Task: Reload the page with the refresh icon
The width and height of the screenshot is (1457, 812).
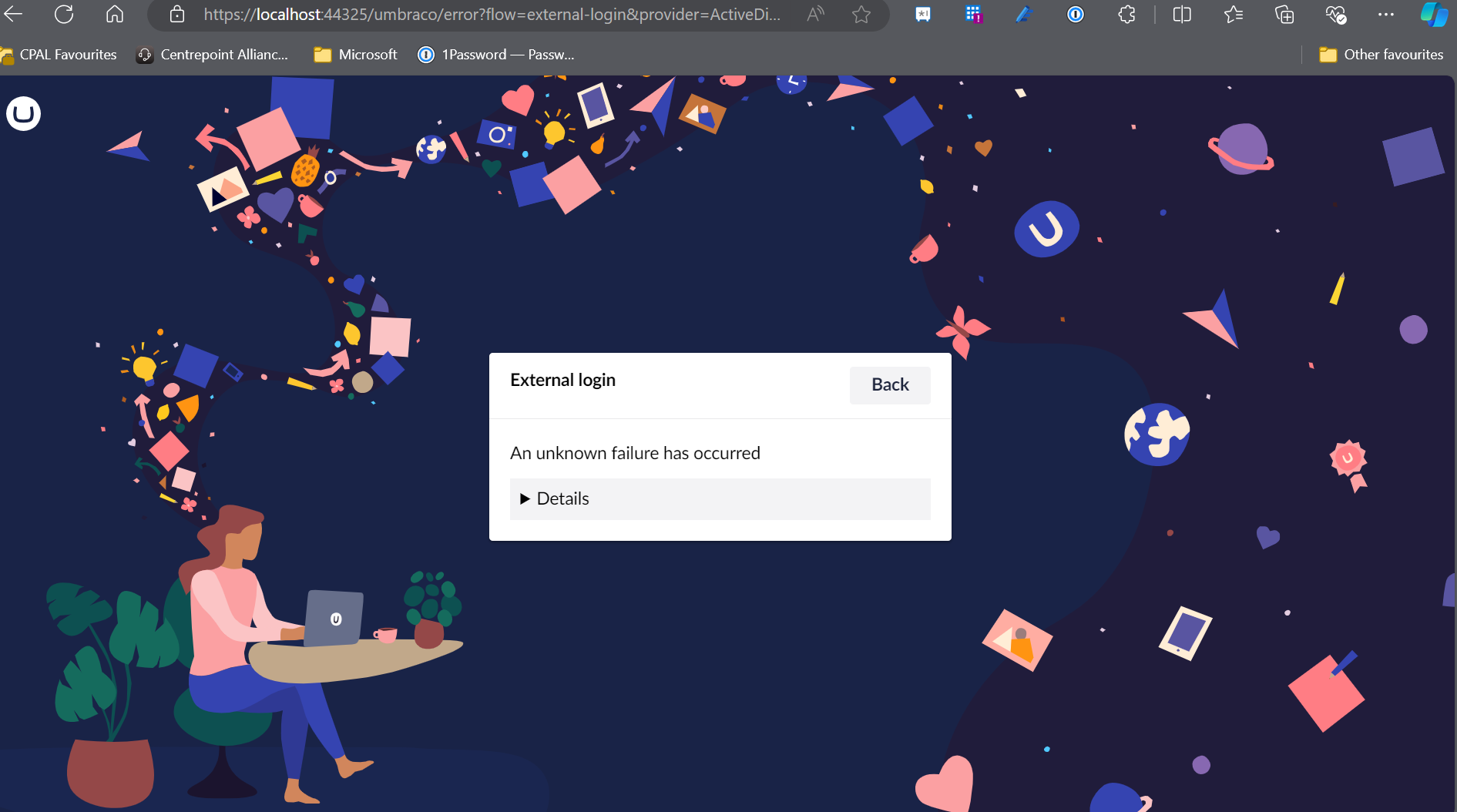Action: [65, 14]
